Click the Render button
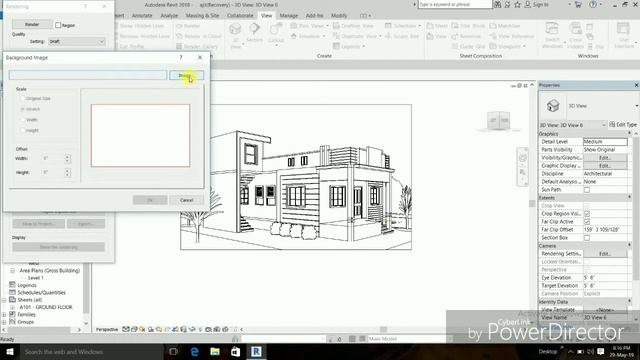 [x=32, y=24]
